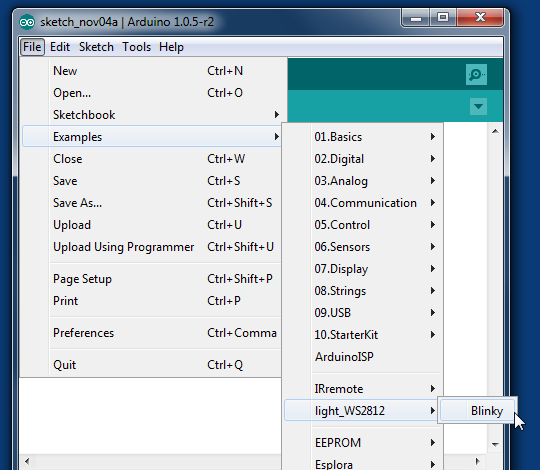Viewport: 540px width, 470px height.
Task: Click horizontal scrollbar right arrow
Action: [477, 461]
